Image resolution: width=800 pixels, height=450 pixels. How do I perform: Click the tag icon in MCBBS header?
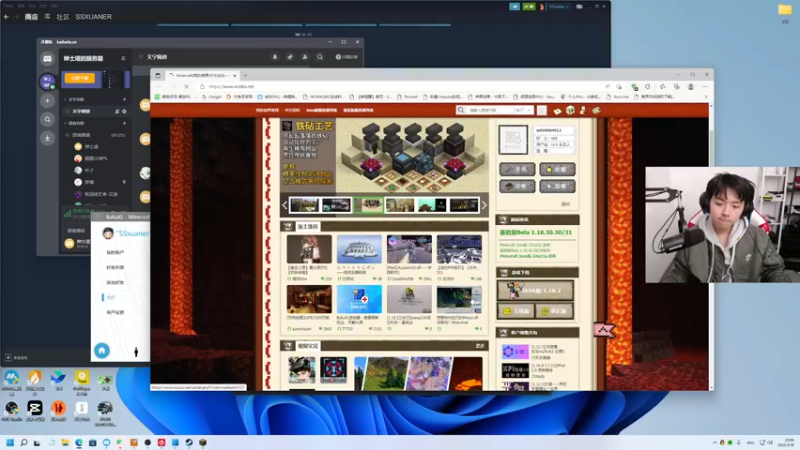[x=557, y=110]
